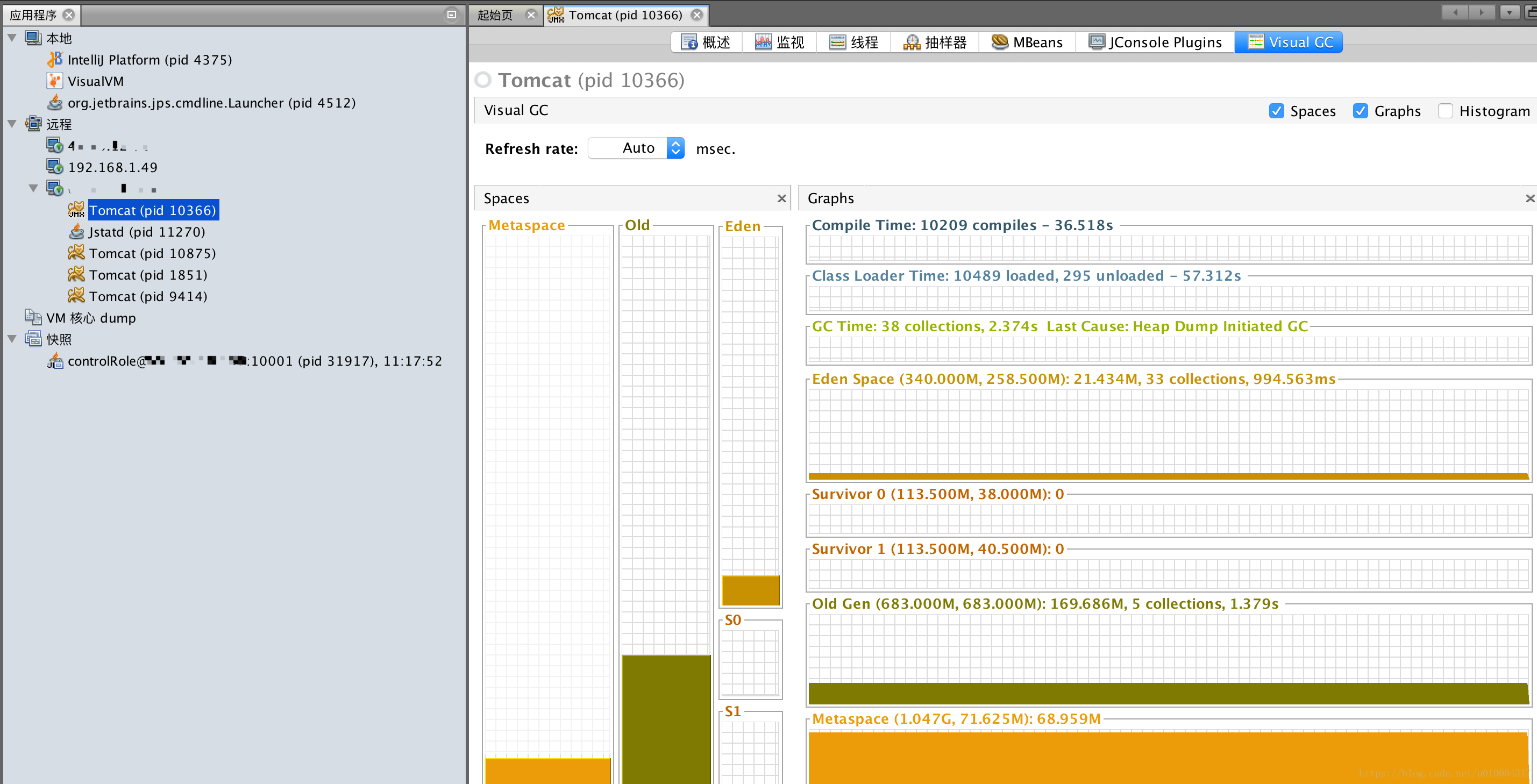Uncheck the Spaces checkbox
The image size is (1537, 784).
point(1276,111)
